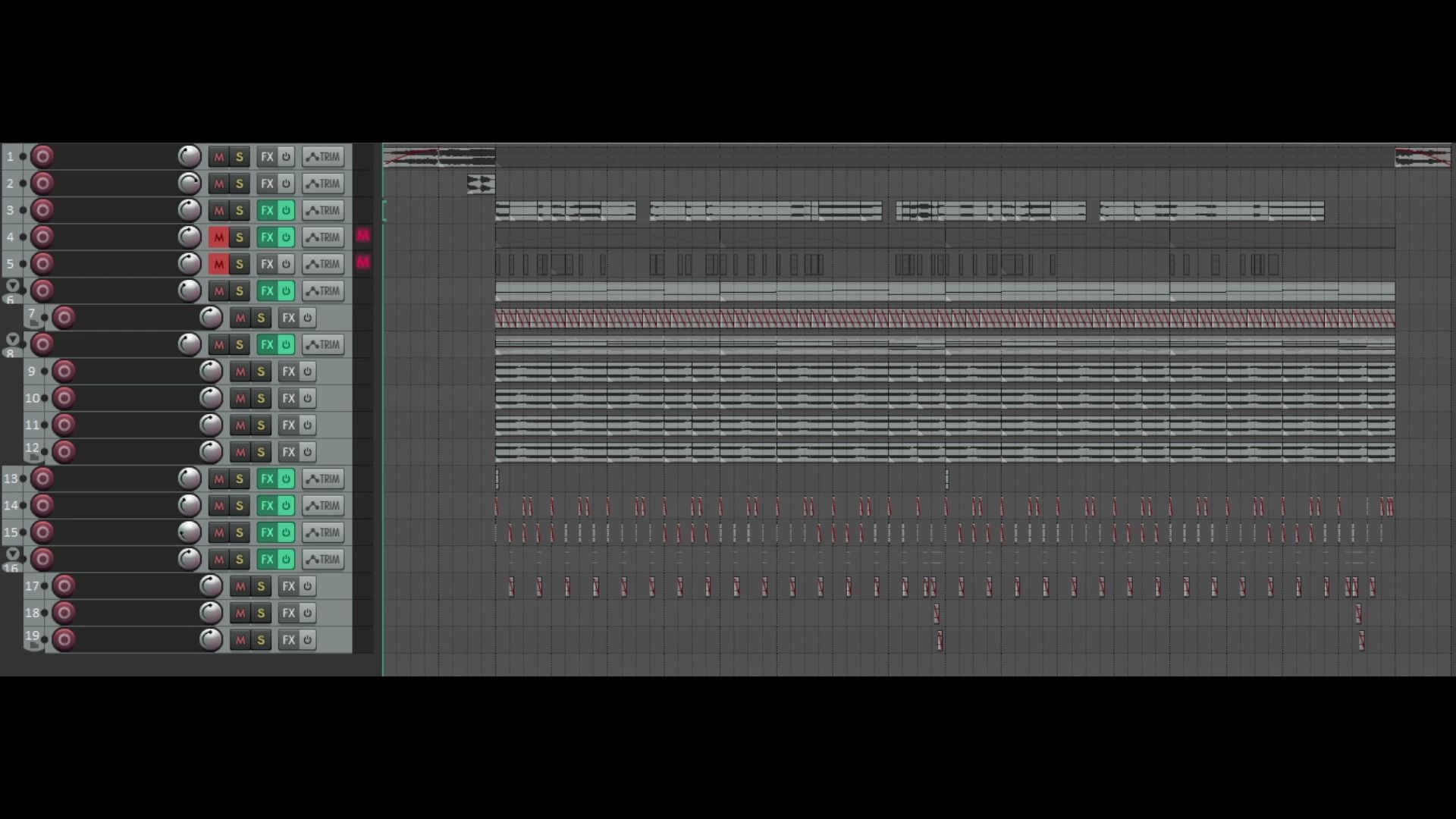Bypass FX on track 6 with power button
This screenshot has width=1456, height=819.
pyautogui.click(x=286, y=291)
